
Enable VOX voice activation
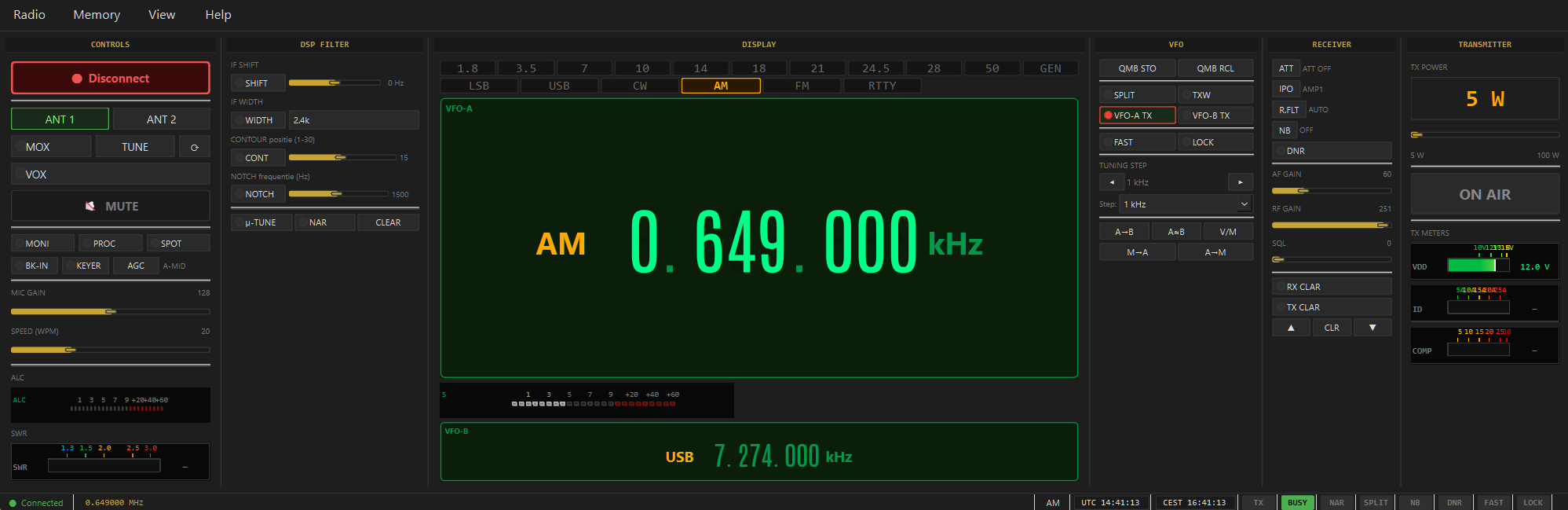[111, 174]
